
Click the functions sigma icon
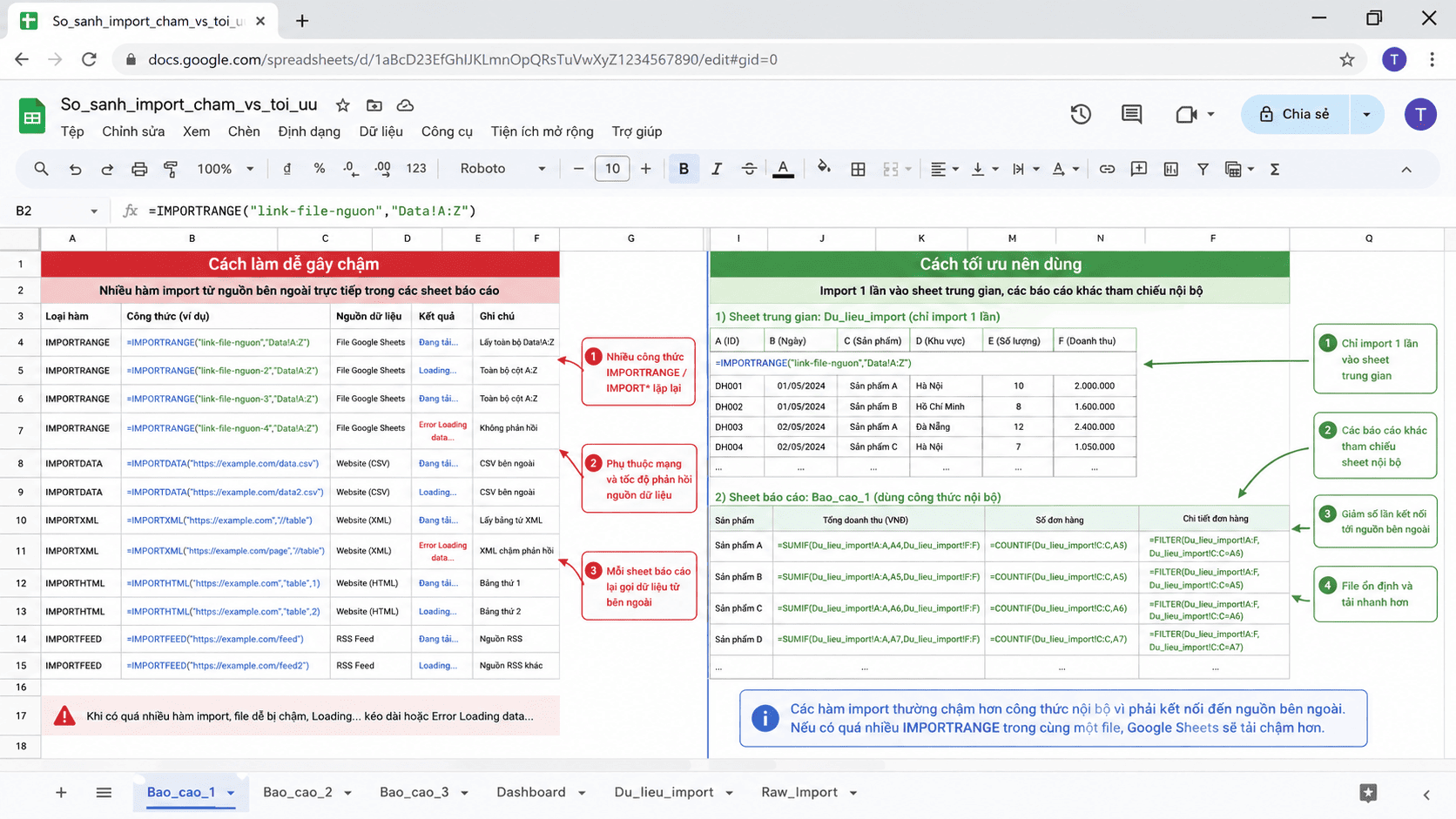1275,169
